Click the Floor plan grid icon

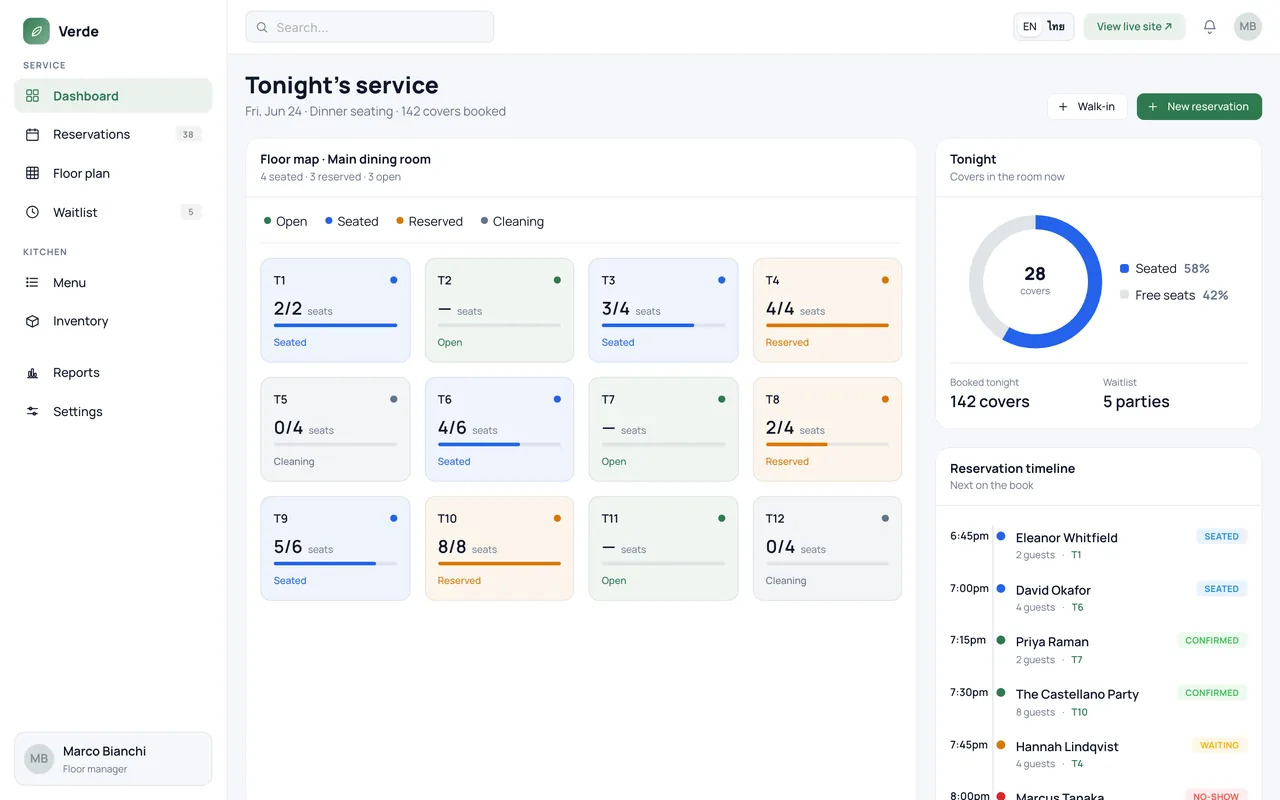[32, 173]
